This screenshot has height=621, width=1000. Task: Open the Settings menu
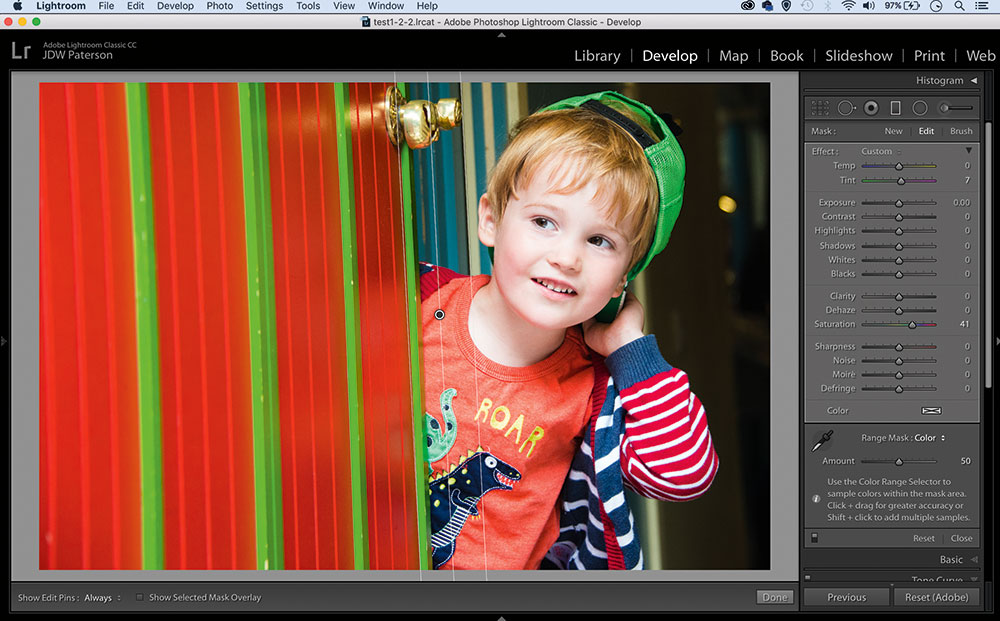coord(264,6)
